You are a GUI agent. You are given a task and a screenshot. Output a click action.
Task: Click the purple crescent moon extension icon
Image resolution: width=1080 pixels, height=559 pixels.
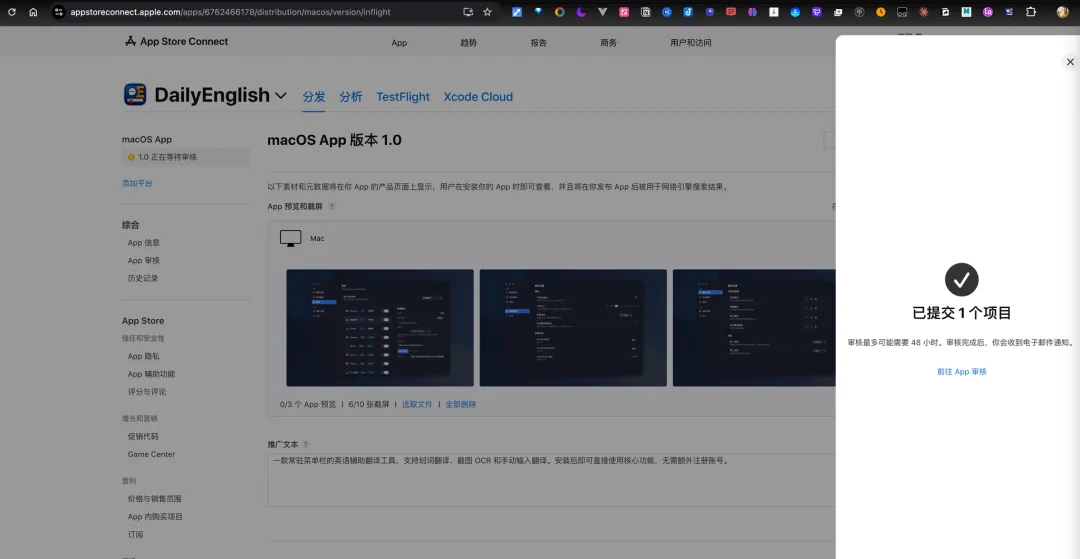[x=581, y=12]
